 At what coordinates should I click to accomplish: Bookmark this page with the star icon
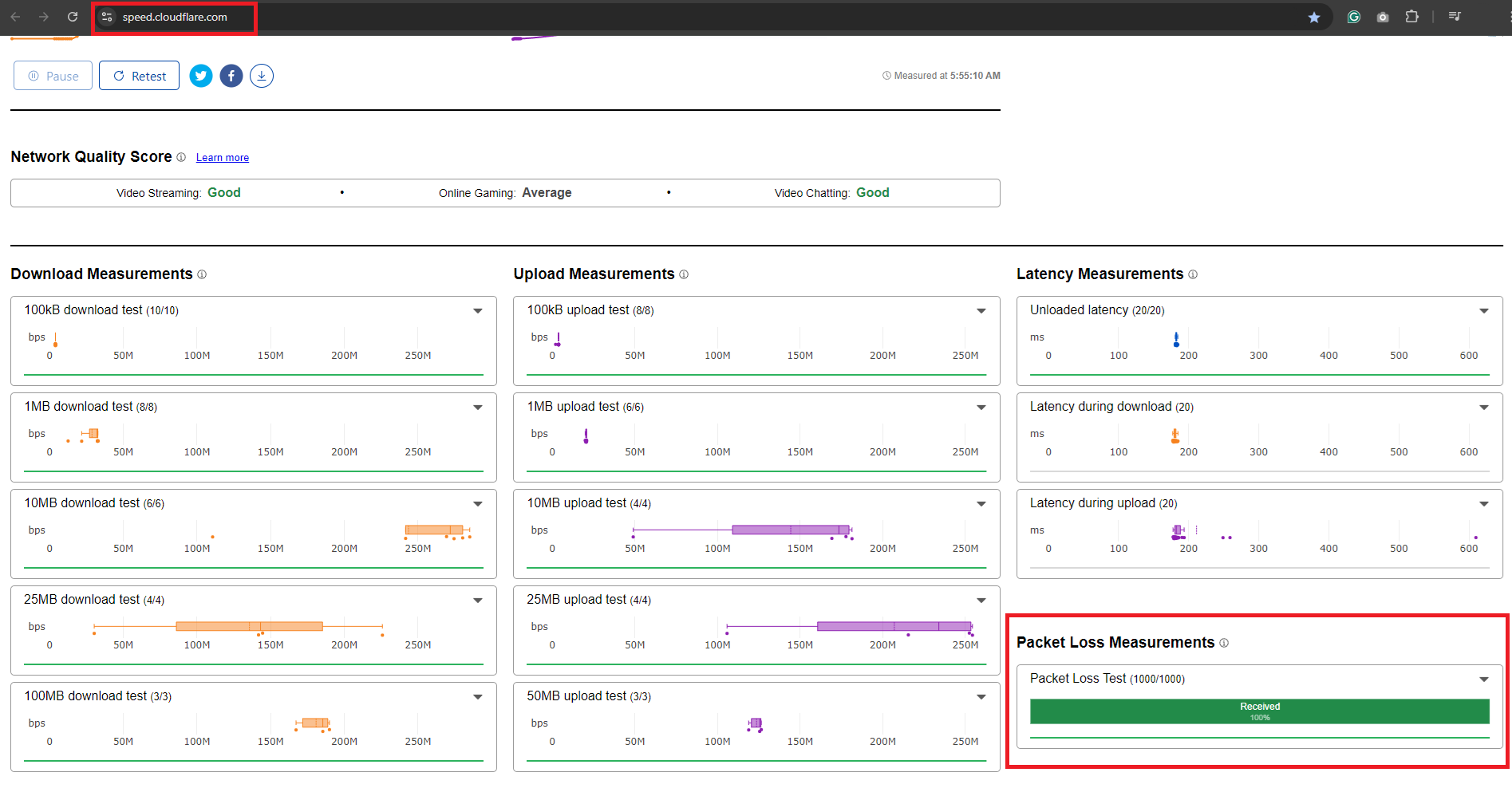click(1314, 17)
